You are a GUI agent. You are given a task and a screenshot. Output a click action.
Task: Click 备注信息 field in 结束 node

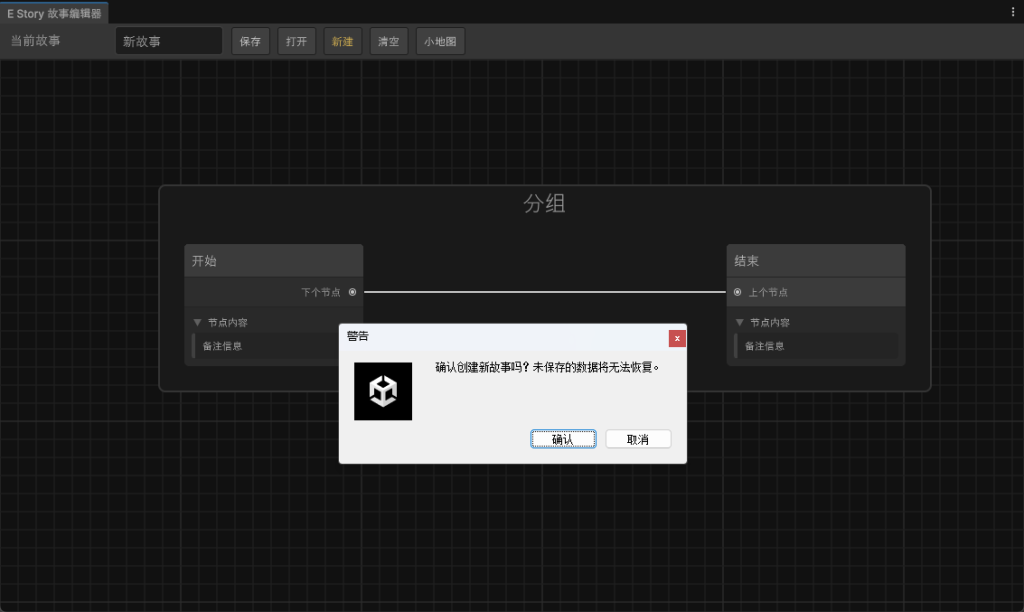[x=815, y=346]
